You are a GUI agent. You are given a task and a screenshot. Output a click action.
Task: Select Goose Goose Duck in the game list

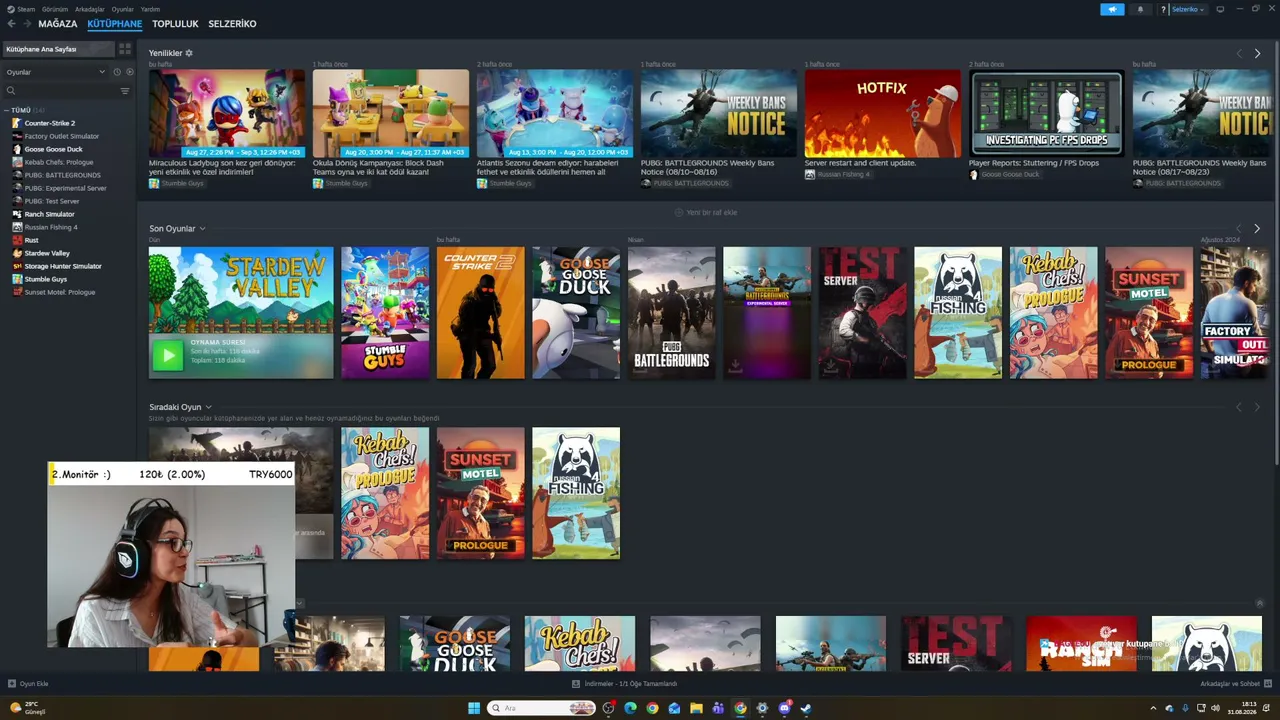pos(54,149)
